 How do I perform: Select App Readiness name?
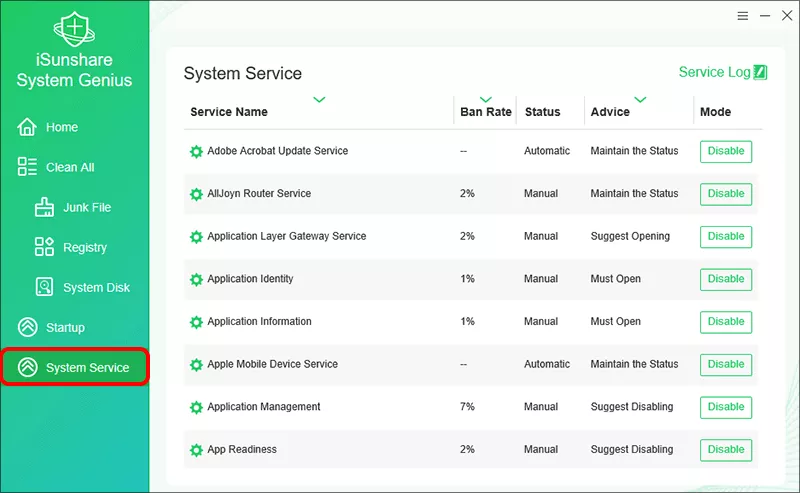coord(242,450)
